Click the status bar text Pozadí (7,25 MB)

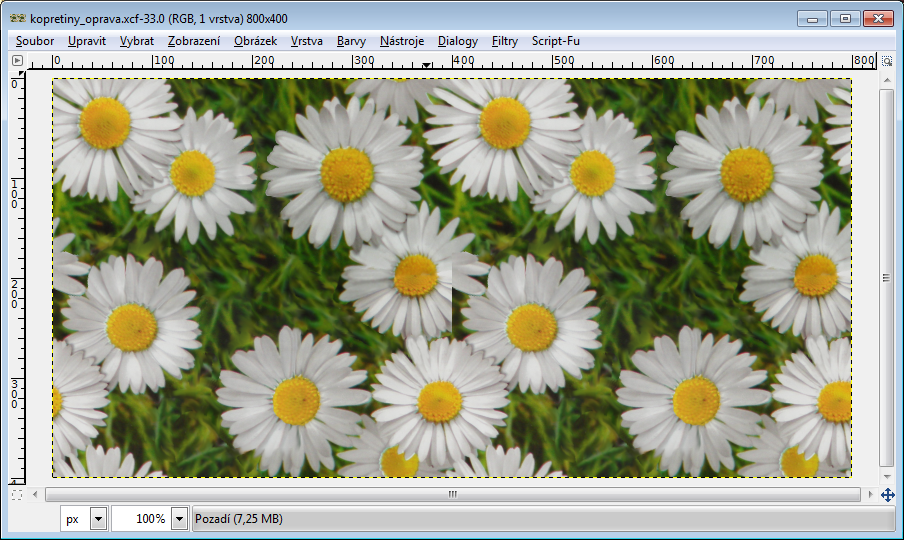pyautogui.click(x=239, y=519)
